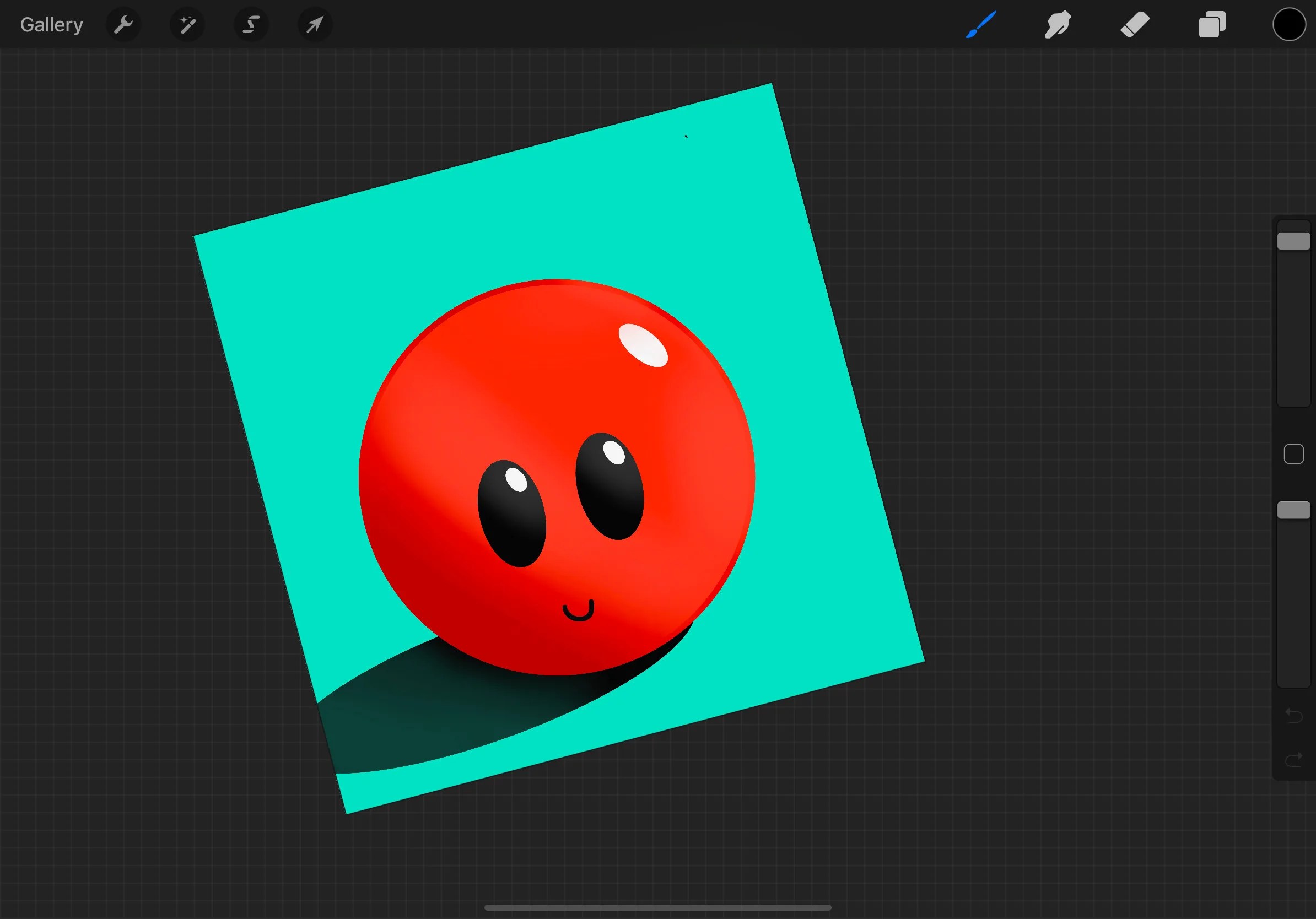
Task: Click the brush size slider handle
Action: click(x=1293, y=241)
